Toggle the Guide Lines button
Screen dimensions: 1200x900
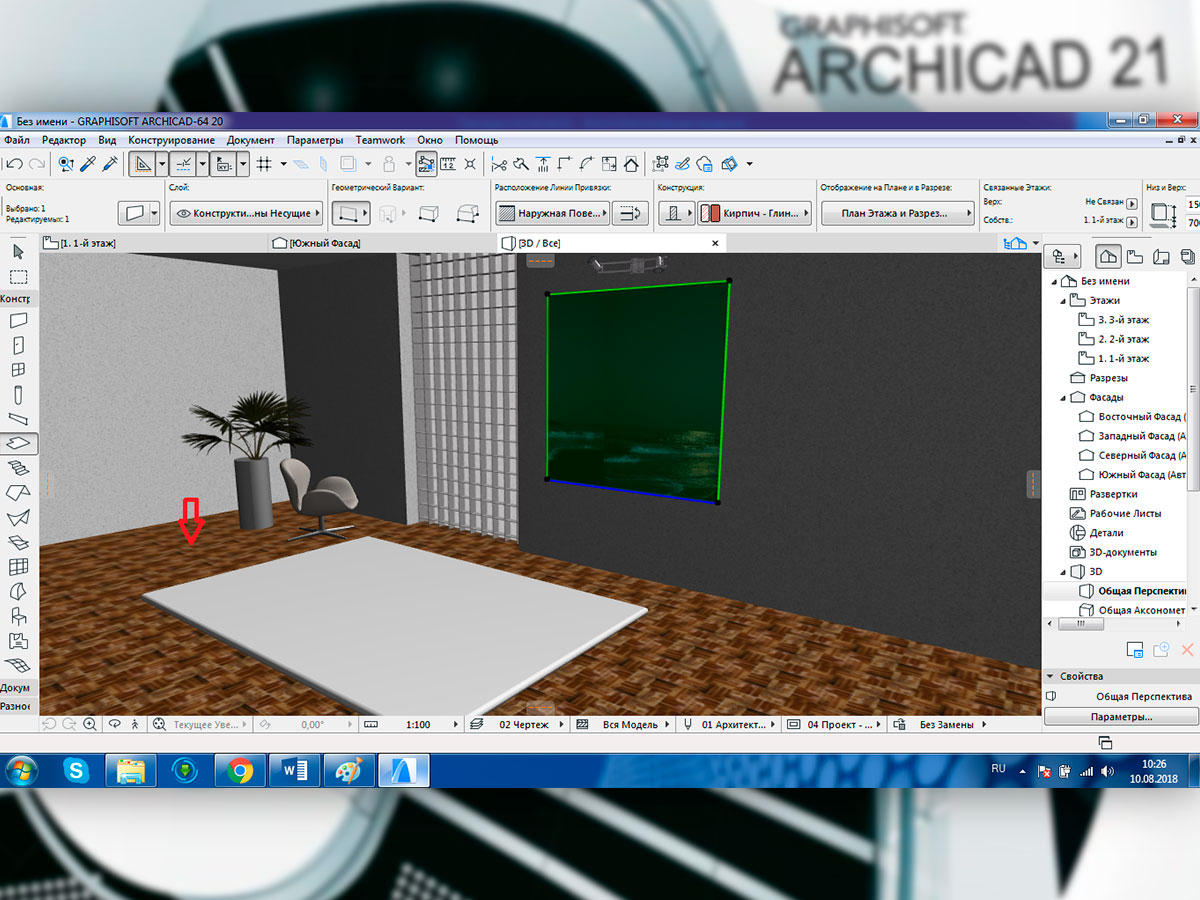coord(143,163)
